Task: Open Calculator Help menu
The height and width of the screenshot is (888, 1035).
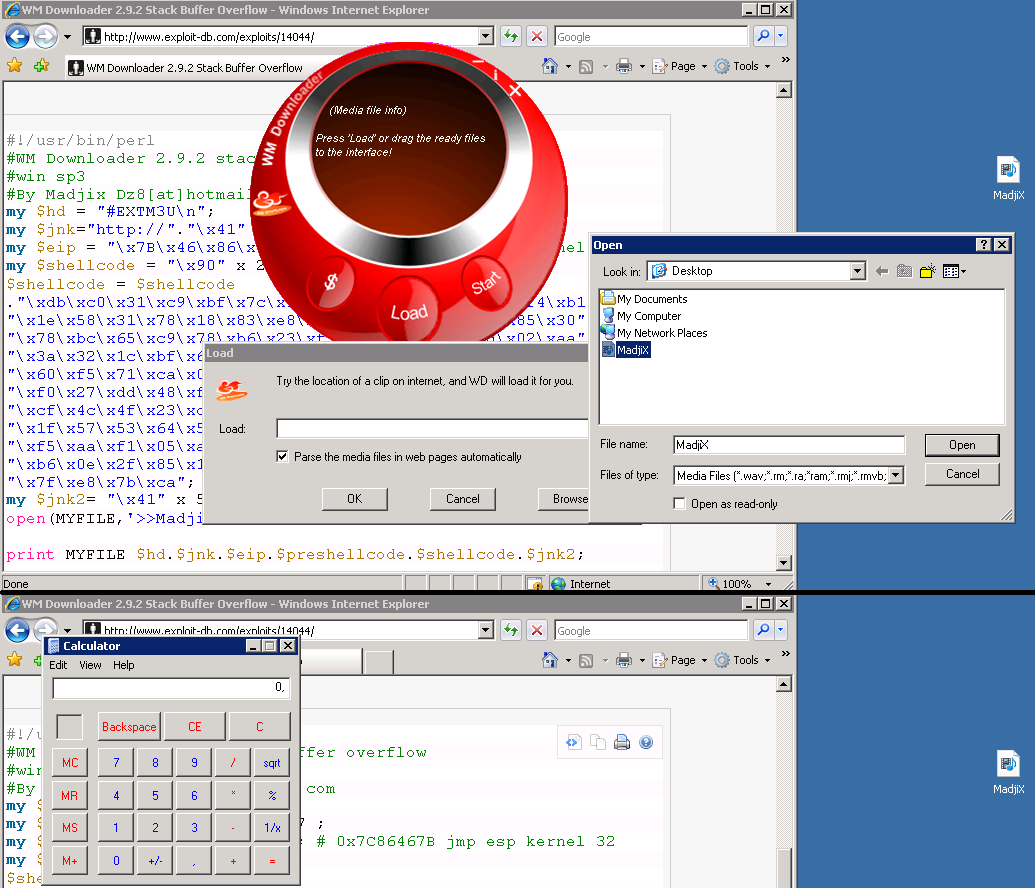Action: pyautogui.click(x=123, y=665)
